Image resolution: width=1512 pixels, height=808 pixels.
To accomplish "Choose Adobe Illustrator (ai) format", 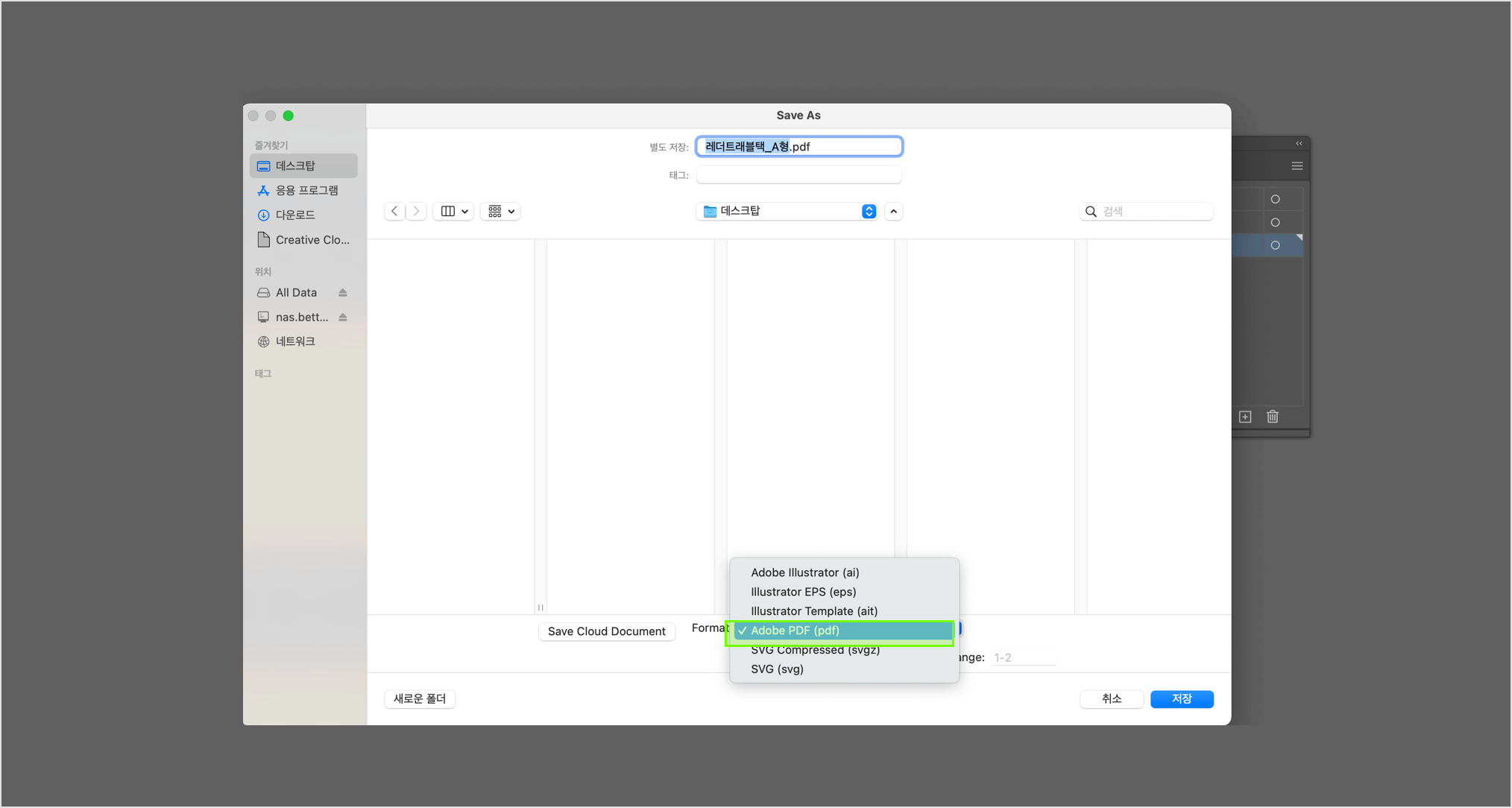I will 844,572.
